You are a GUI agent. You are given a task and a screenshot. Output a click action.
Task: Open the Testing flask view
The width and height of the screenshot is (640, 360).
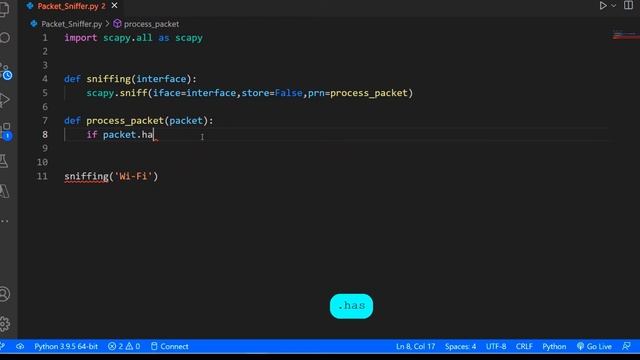point(4,161)
